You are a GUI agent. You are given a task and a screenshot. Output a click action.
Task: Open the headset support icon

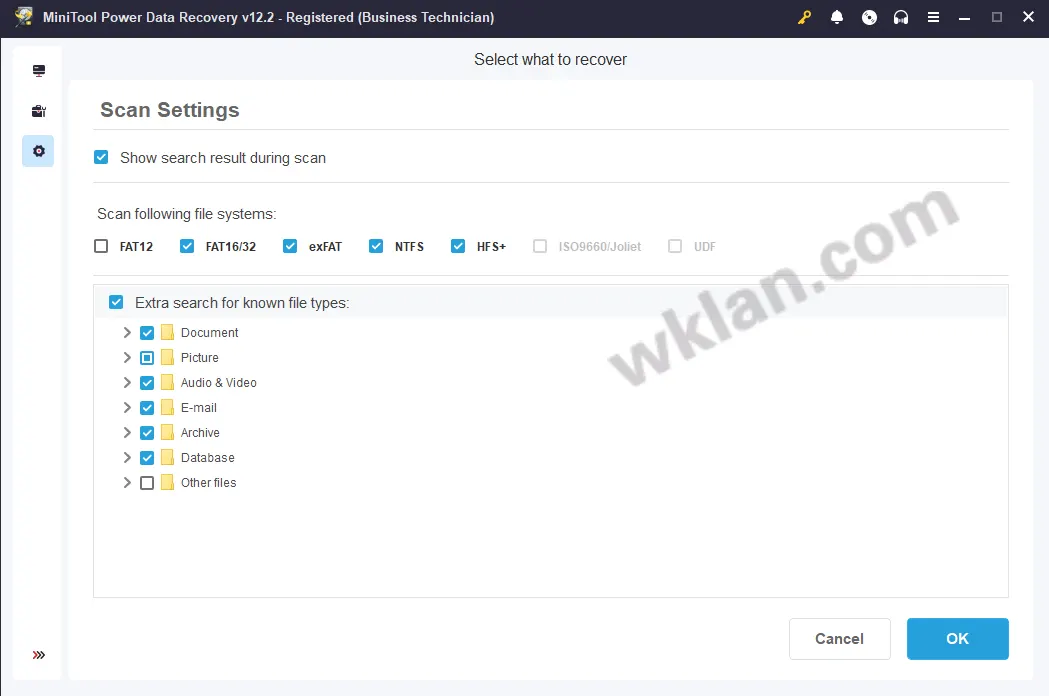click(x=901, y=17)
